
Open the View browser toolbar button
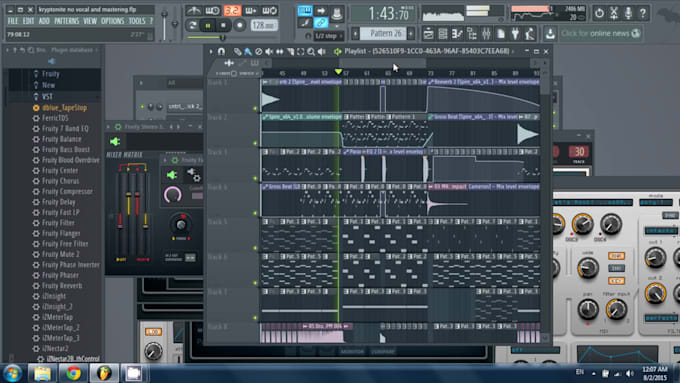(471, 33)
